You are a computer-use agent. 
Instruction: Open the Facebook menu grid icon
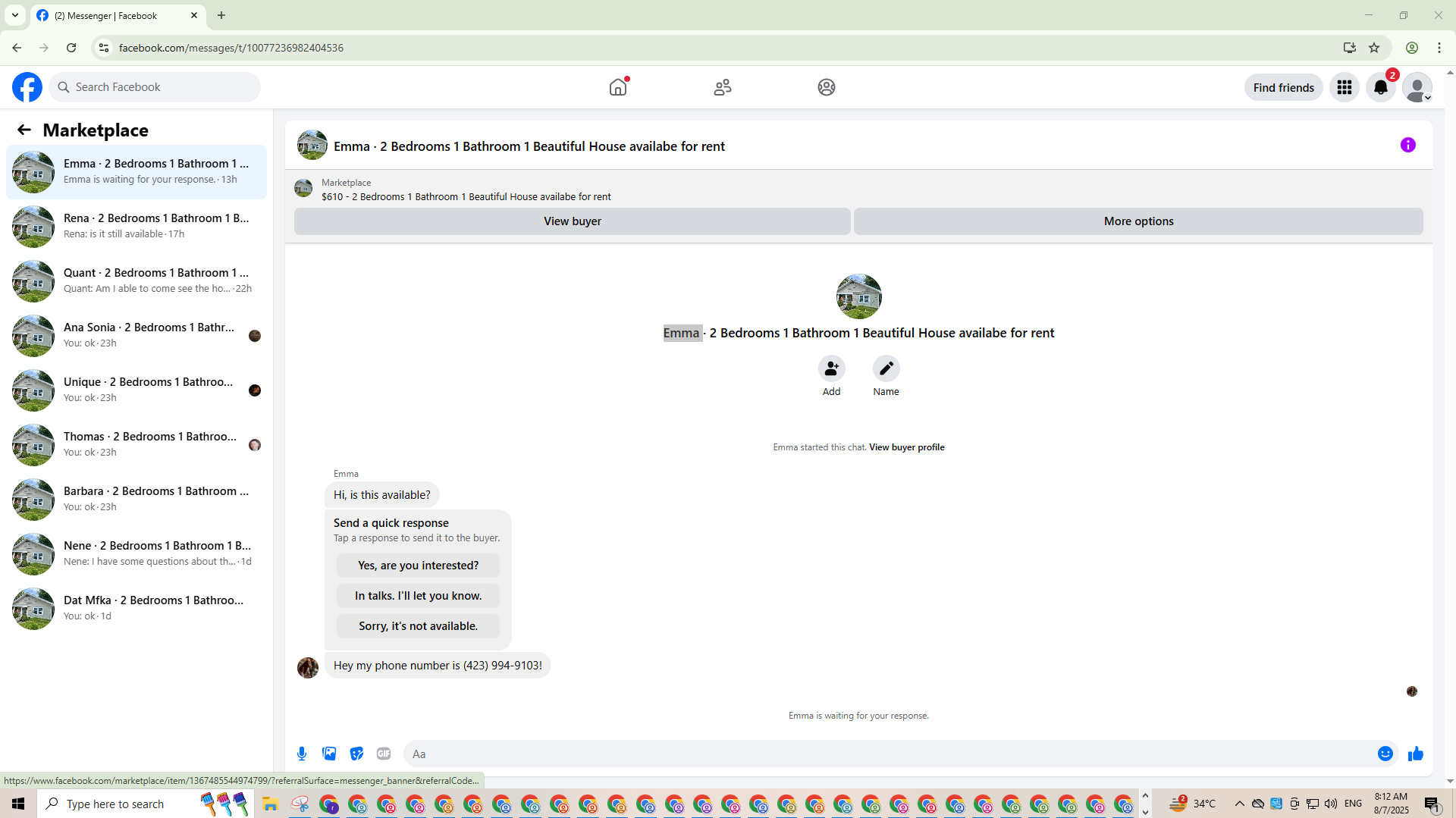[x=1345, y=87]
